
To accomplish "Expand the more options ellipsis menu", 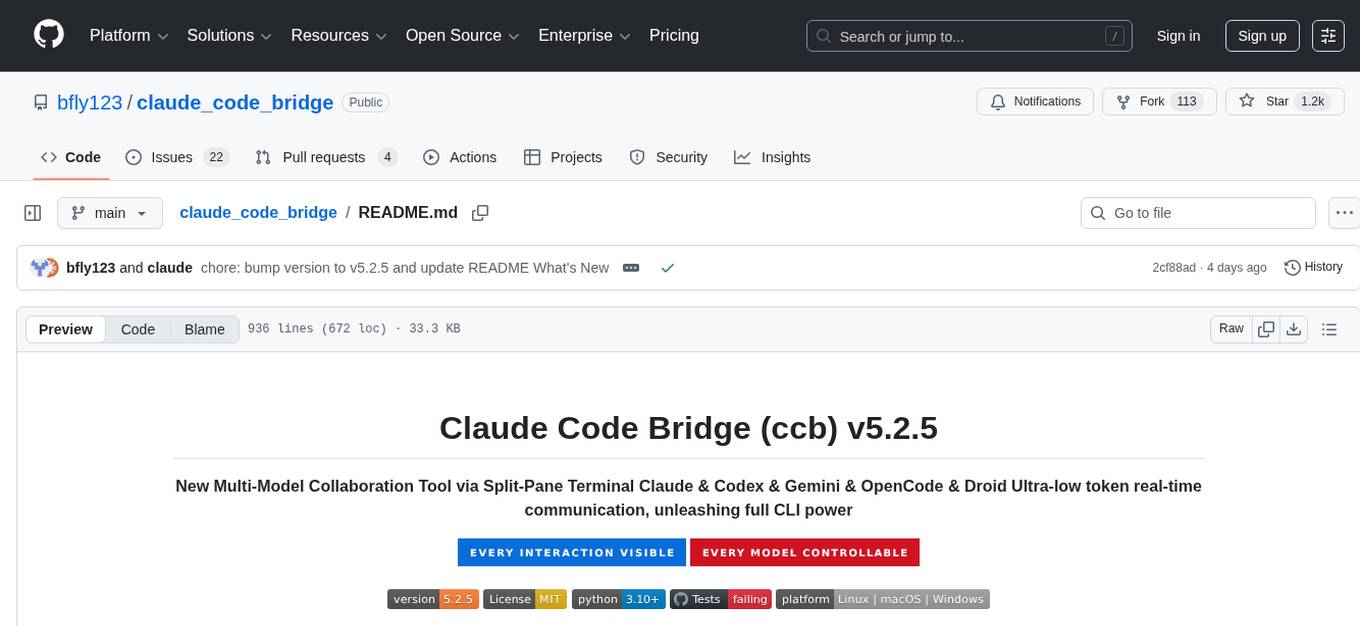I will (1344, 212).
